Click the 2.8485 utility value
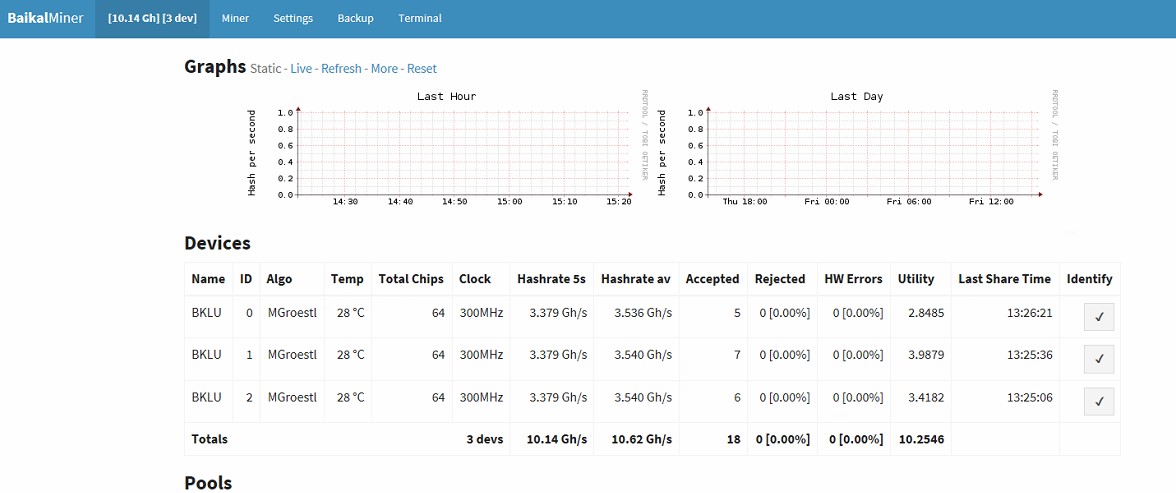 point(926,312)
